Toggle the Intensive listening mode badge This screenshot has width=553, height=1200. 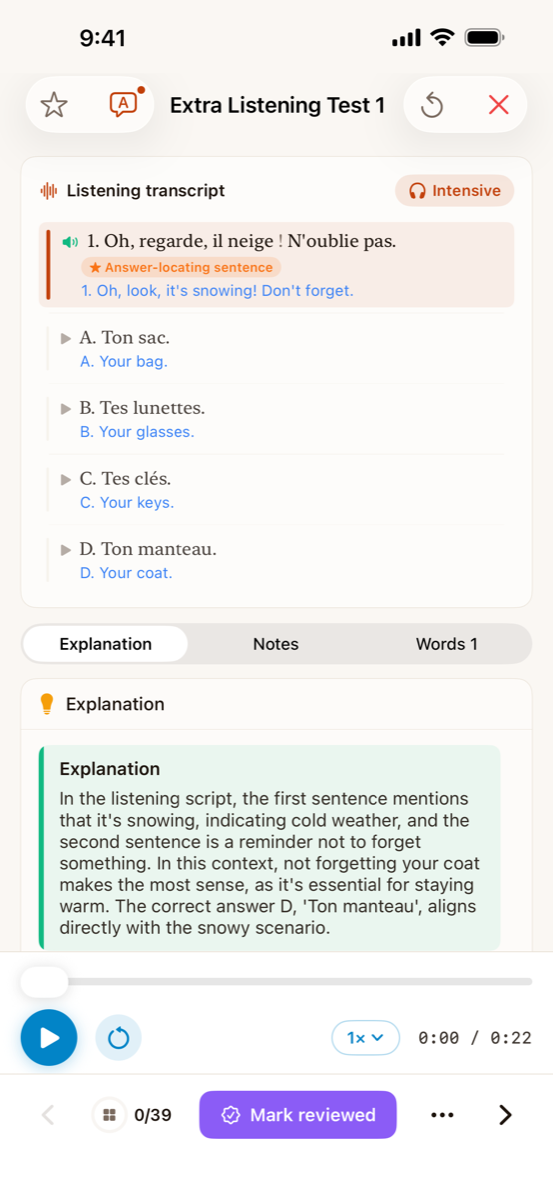(x=455, y=190)
